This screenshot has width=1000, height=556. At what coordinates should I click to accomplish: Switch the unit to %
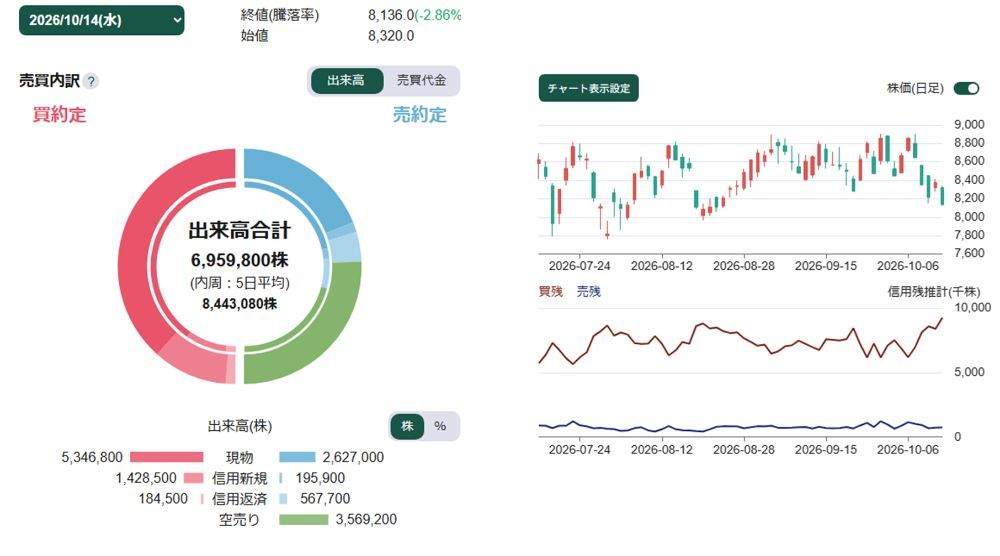(440, 426)
